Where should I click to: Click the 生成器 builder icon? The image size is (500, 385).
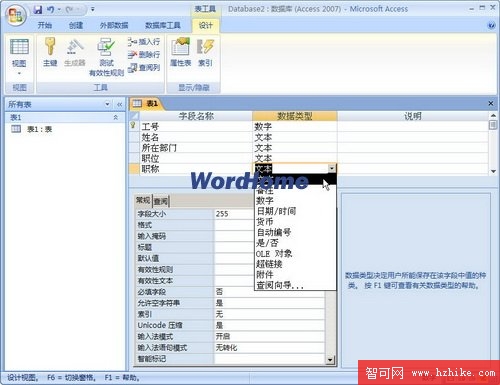tap(75, 52)
